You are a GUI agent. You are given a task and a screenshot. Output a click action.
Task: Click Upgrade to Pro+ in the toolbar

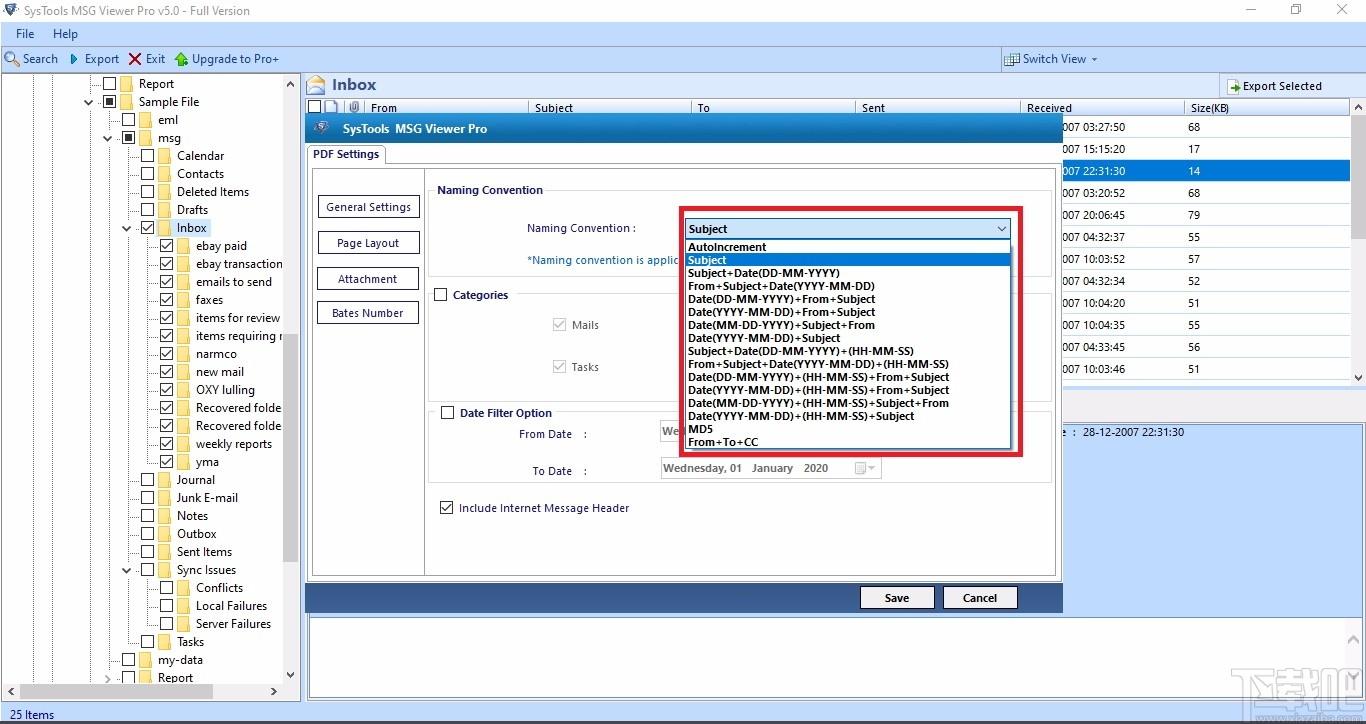[x=227, y=59]
